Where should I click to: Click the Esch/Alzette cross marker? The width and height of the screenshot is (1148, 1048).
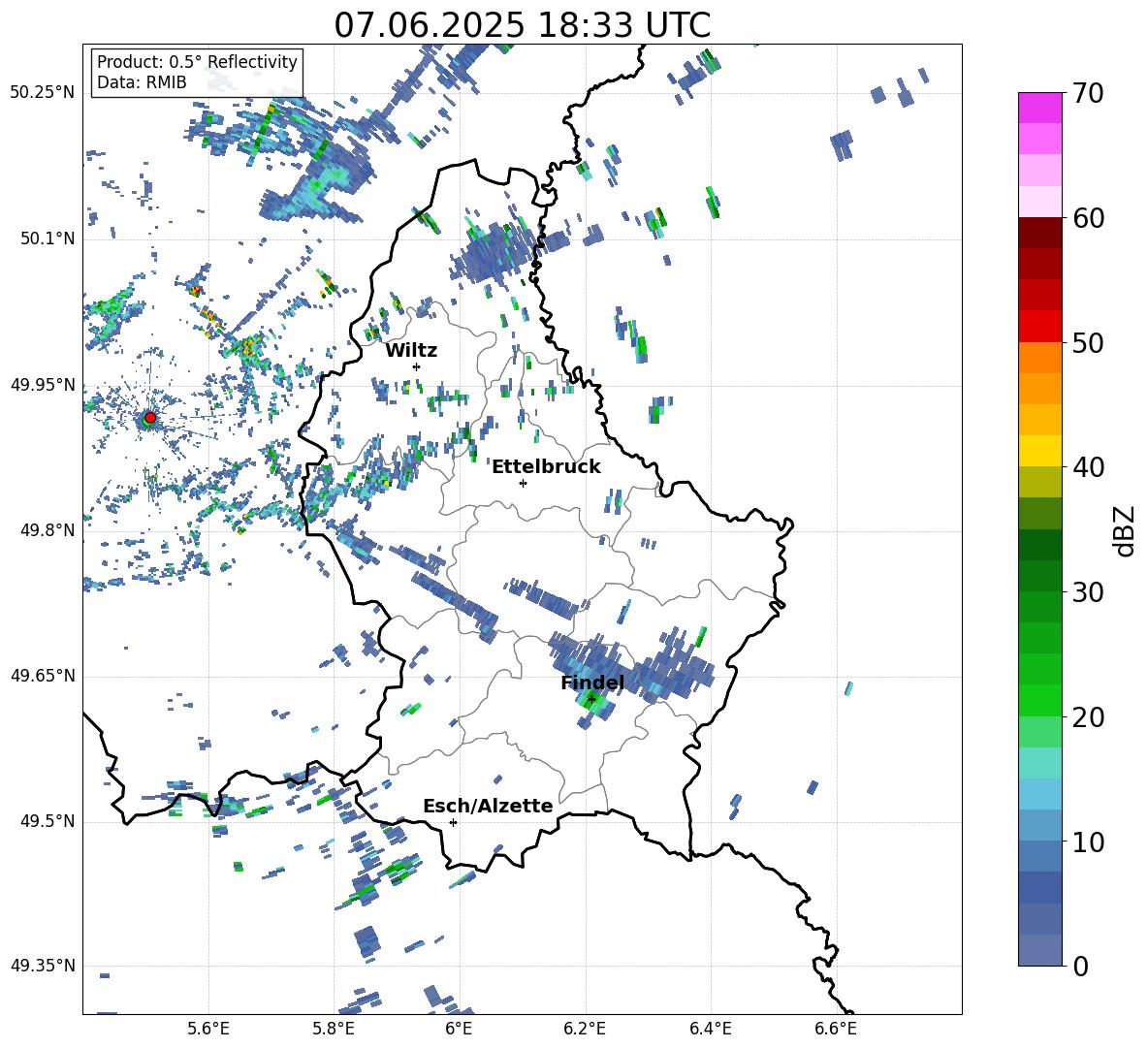453,822
